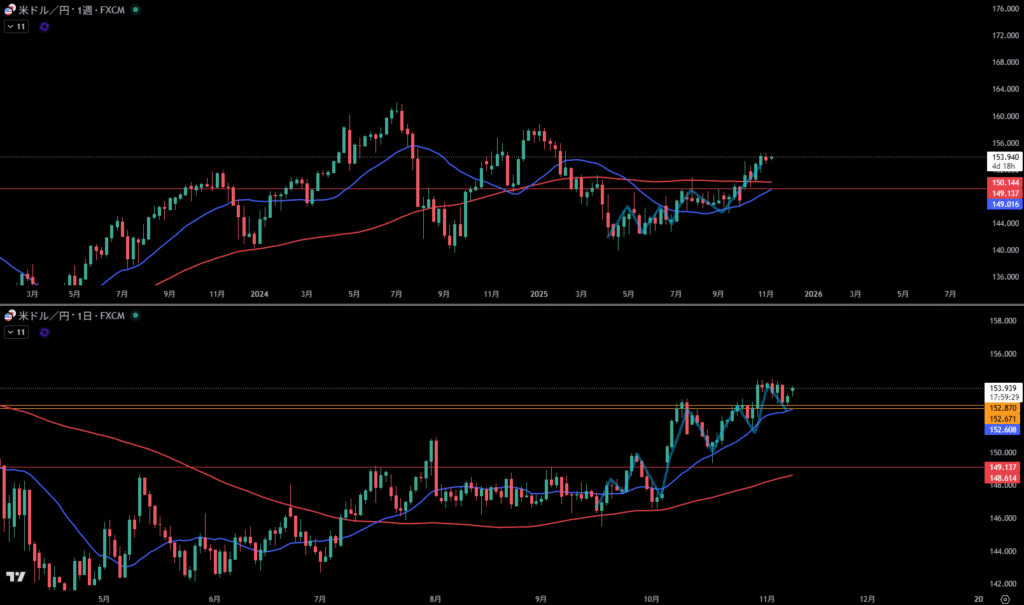Click the 2026 marker on weekly time axis
1024x605 pixels.
pyautogui.click(x=813, y=294)
